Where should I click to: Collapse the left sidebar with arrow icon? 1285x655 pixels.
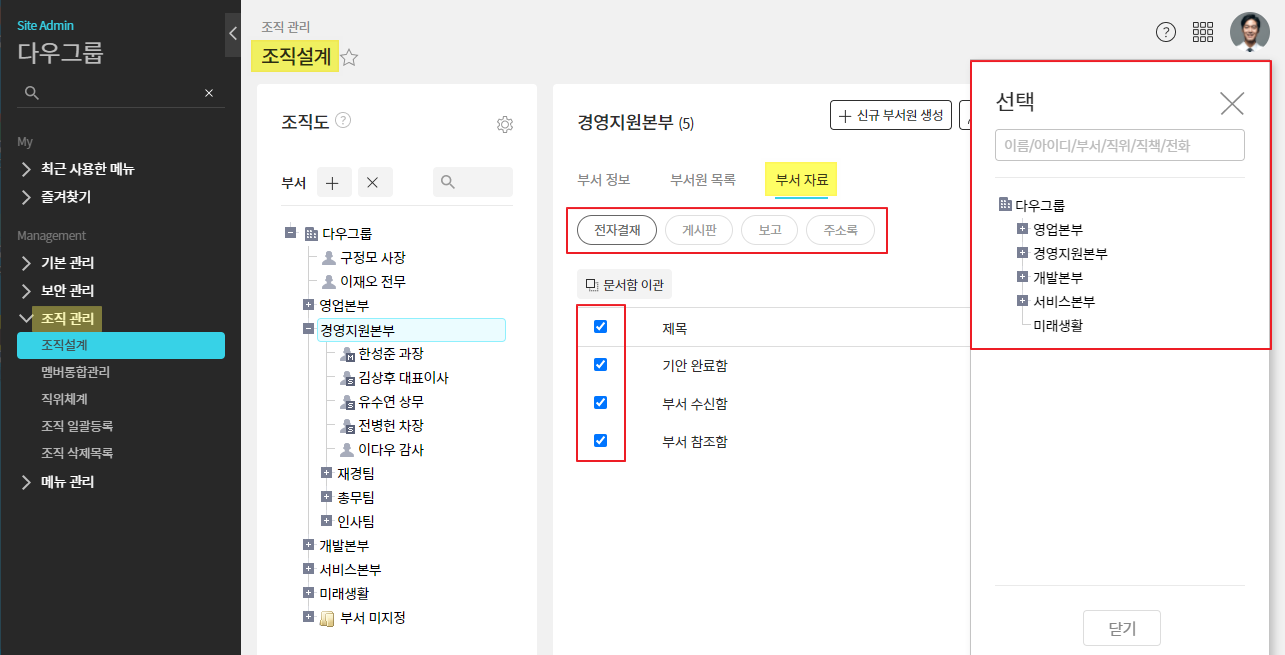click(x=232, y=35)
